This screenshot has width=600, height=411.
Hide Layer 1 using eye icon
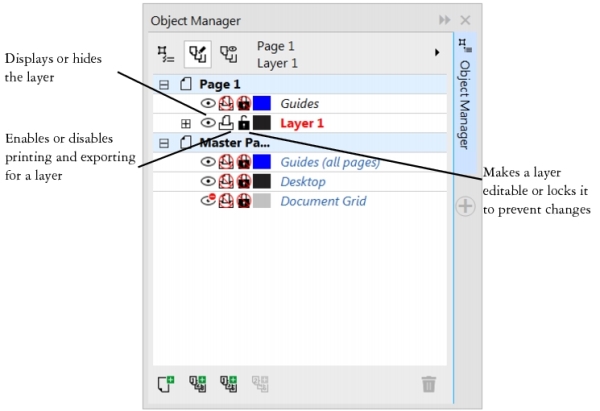(208, 123)
